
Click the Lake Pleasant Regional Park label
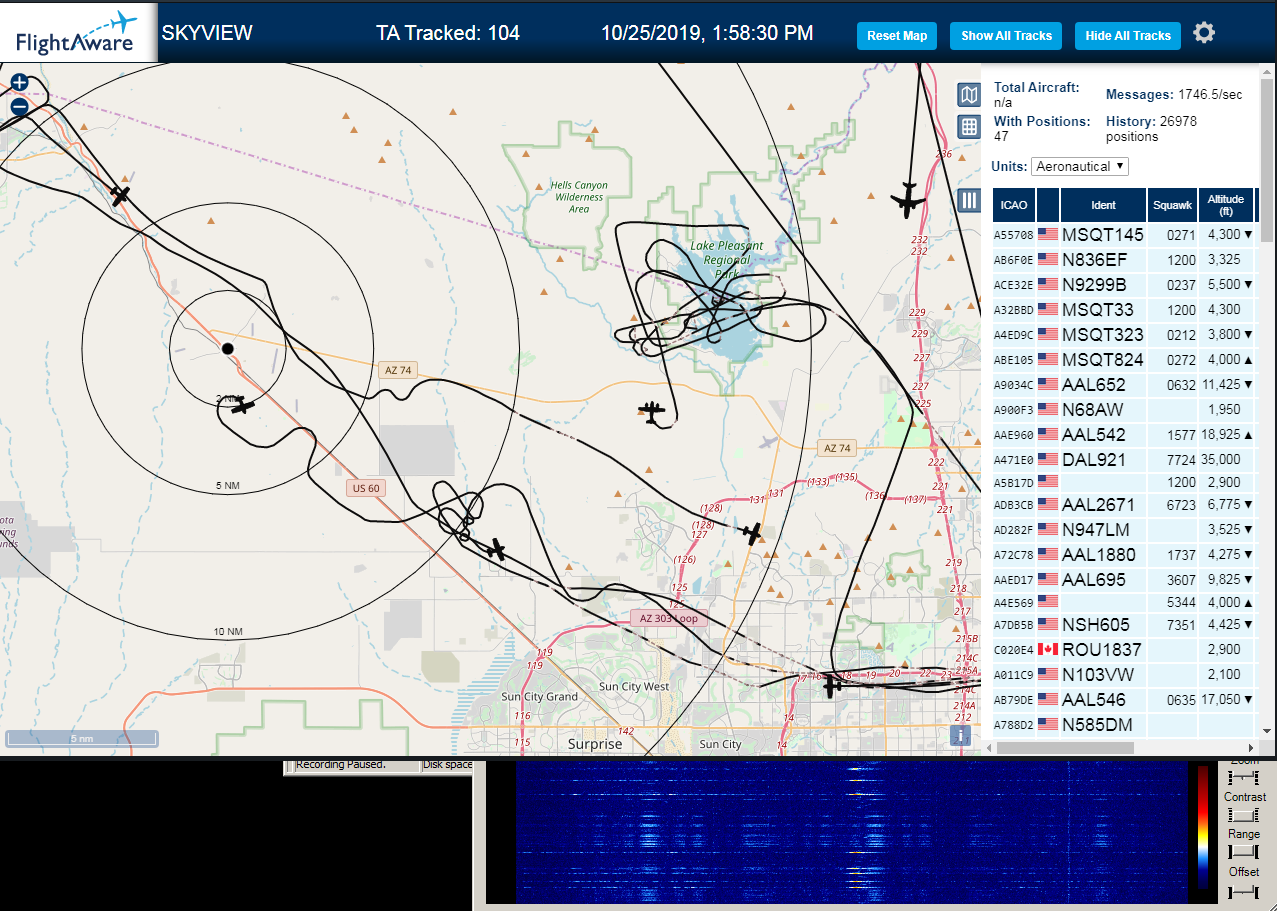click(726, 260)
